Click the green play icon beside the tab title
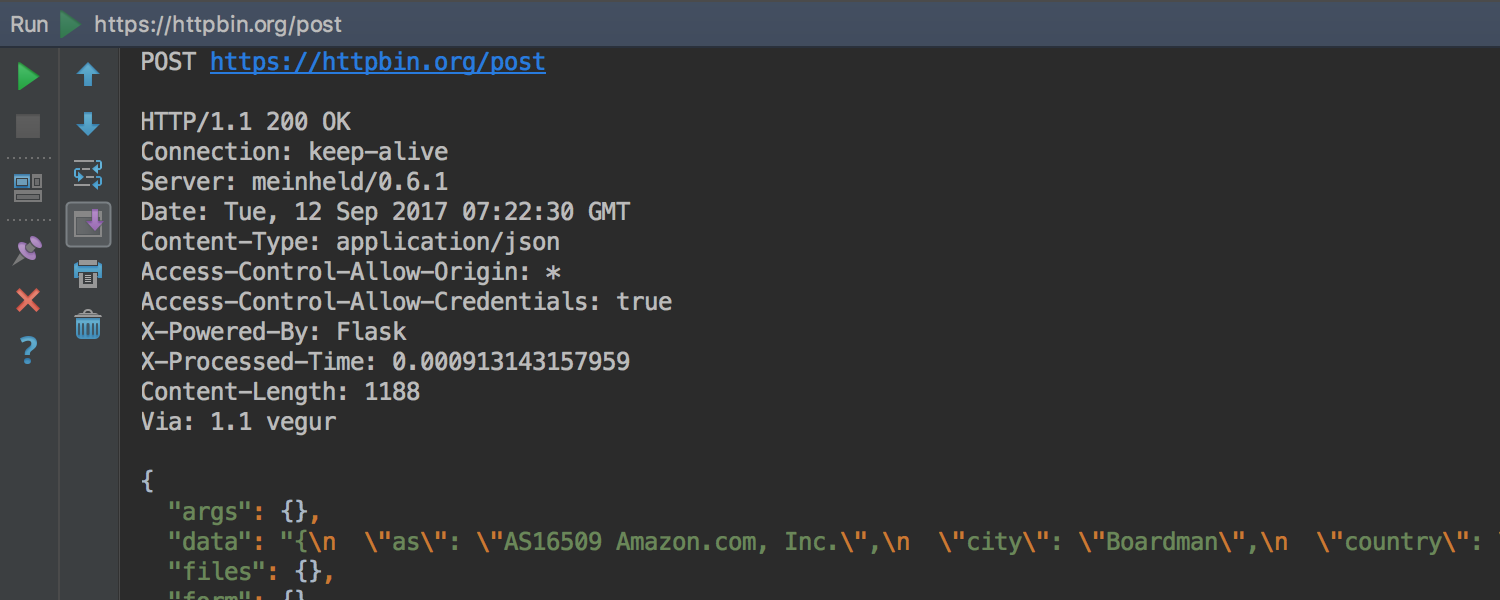This screenshot has width=1500, height=600. [x=70, y=24]
